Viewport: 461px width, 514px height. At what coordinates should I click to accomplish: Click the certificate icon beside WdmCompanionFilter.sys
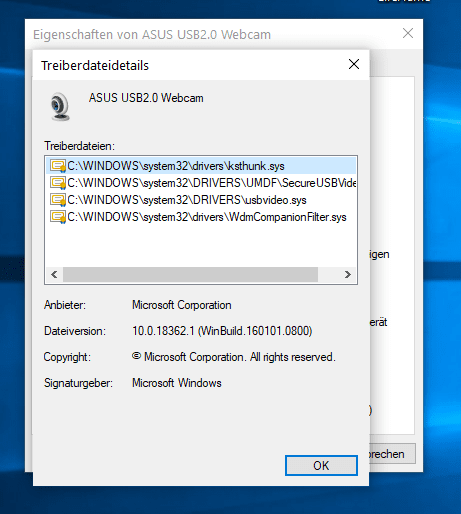(58, 217)
